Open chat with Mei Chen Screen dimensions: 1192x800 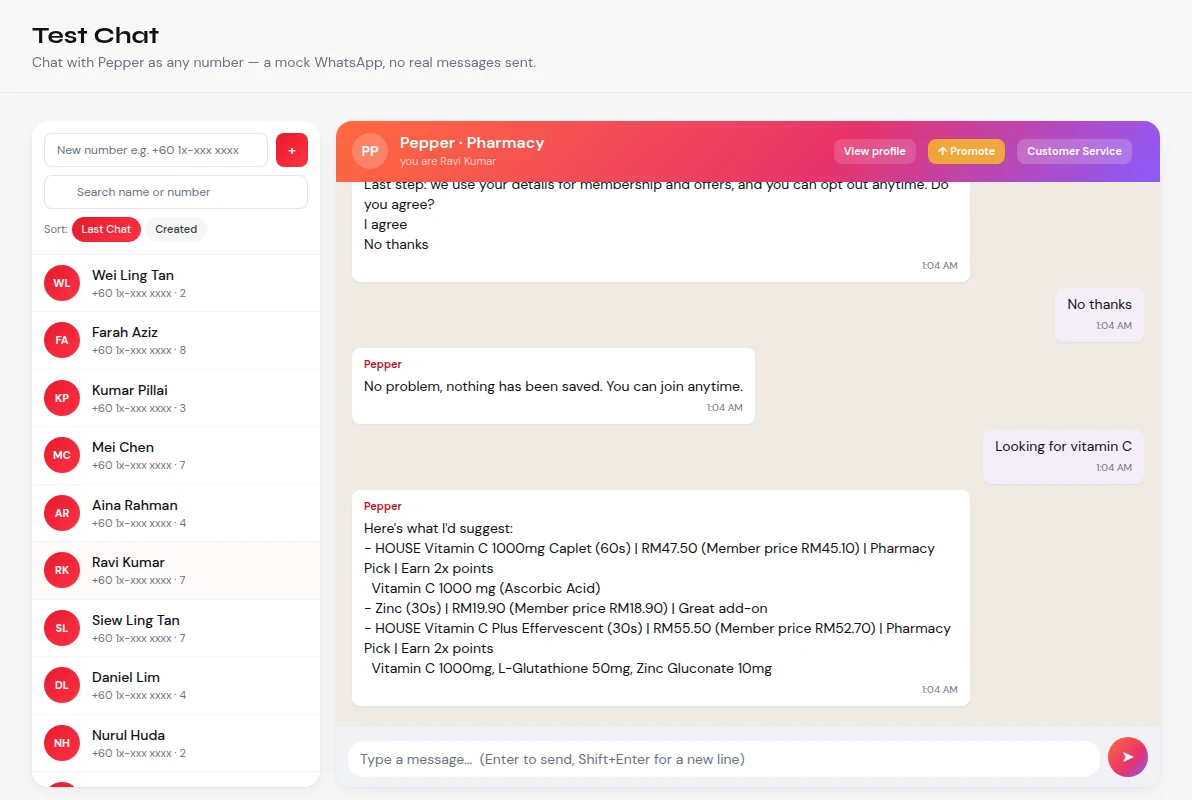tap(176, 455)
